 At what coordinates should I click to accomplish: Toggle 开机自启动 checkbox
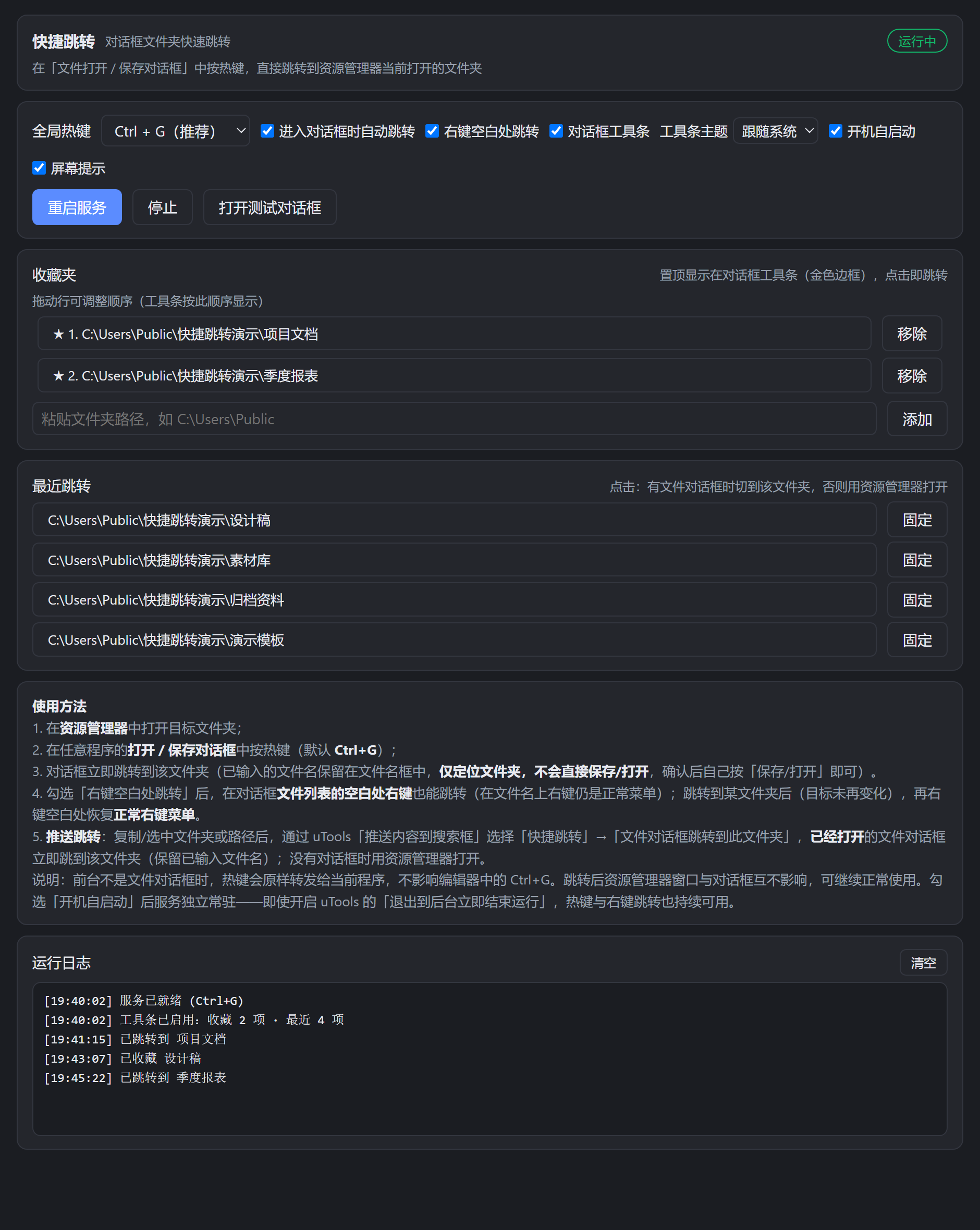click(835, 131)
